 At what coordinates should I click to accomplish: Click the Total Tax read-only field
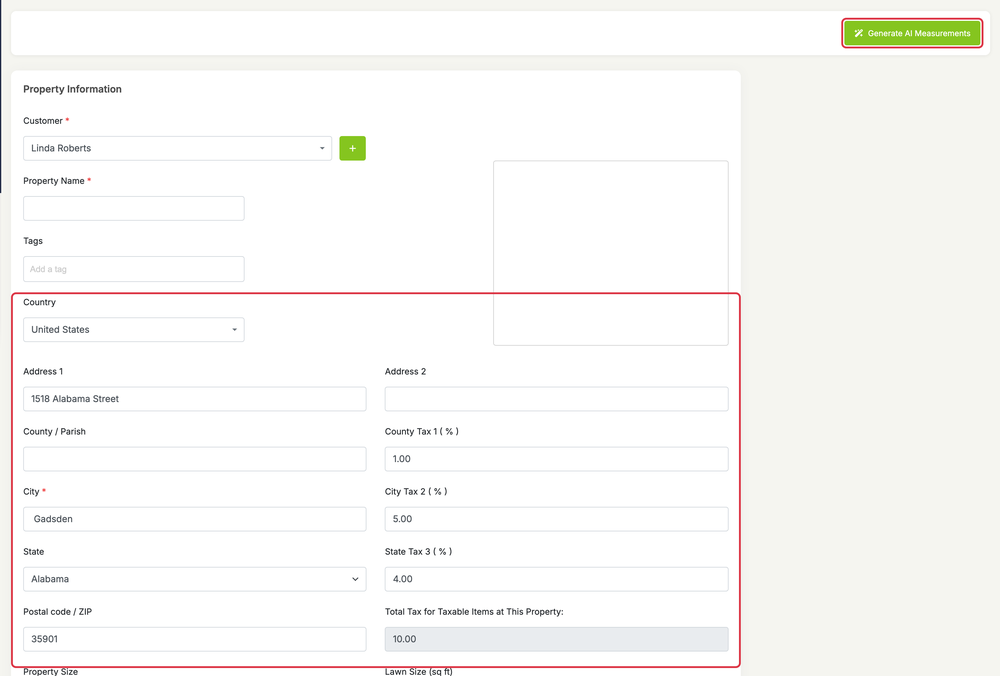(x=556, y=639)
